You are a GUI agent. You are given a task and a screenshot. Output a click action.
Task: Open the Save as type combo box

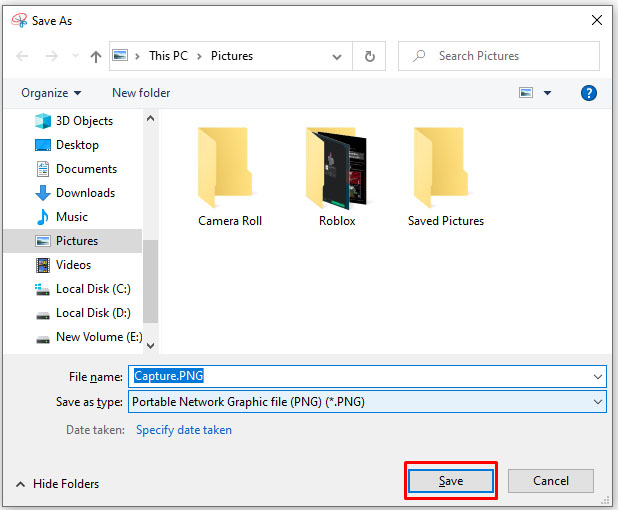pyautogui.click(x=367, y=402)
